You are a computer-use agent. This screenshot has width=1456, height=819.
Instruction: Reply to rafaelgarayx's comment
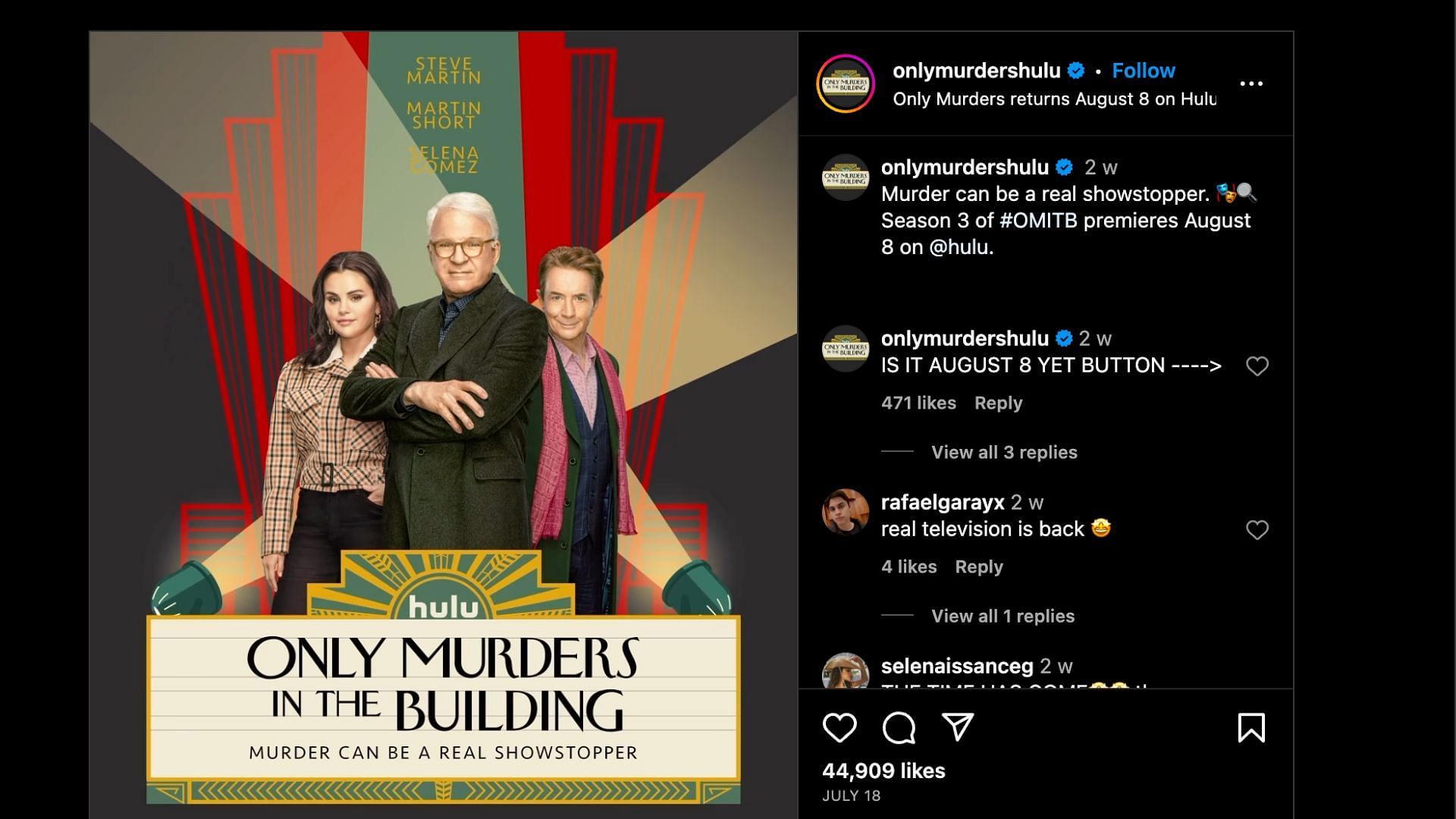pyautogui.click(x=979, y=566)
